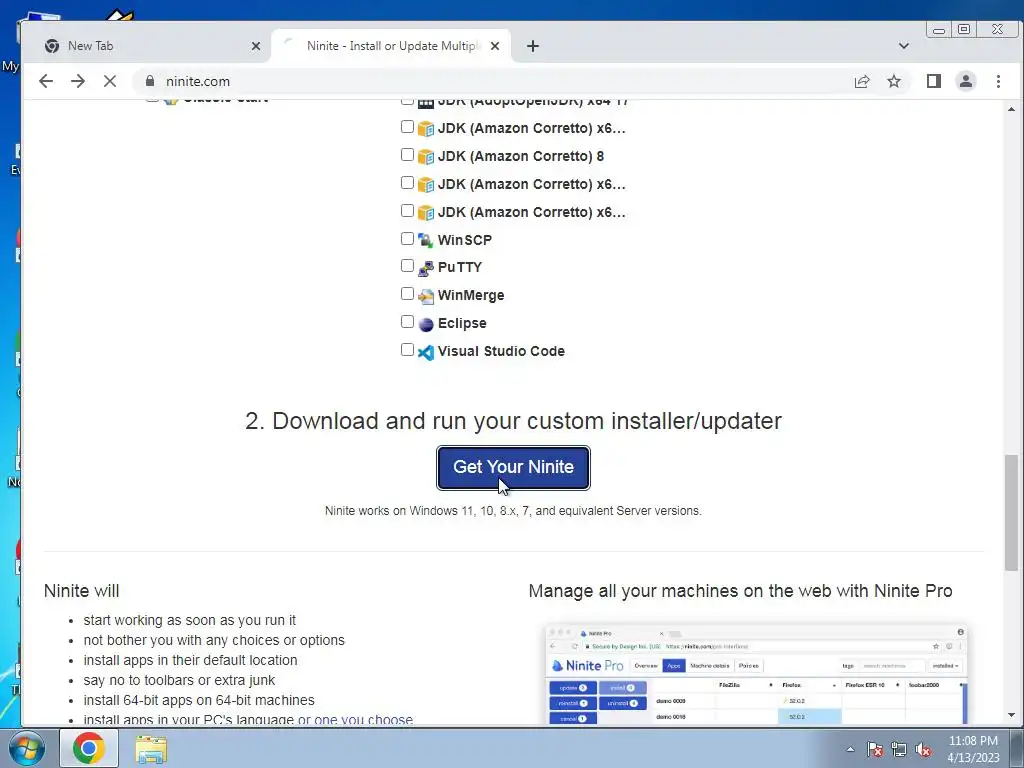Click the Get Your Ninite button
Viewport: 1024px width, 768px height.
coord(513,468)
